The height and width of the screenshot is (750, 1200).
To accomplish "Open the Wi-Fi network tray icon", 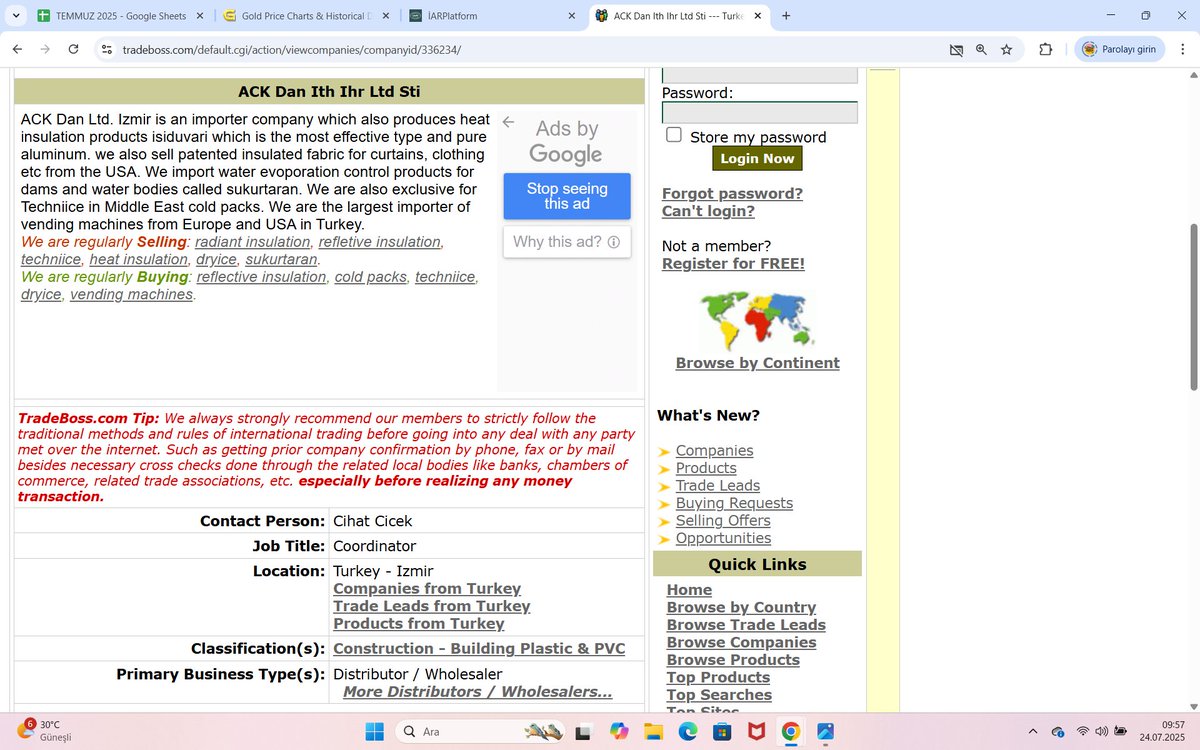I will [1082, 732].
